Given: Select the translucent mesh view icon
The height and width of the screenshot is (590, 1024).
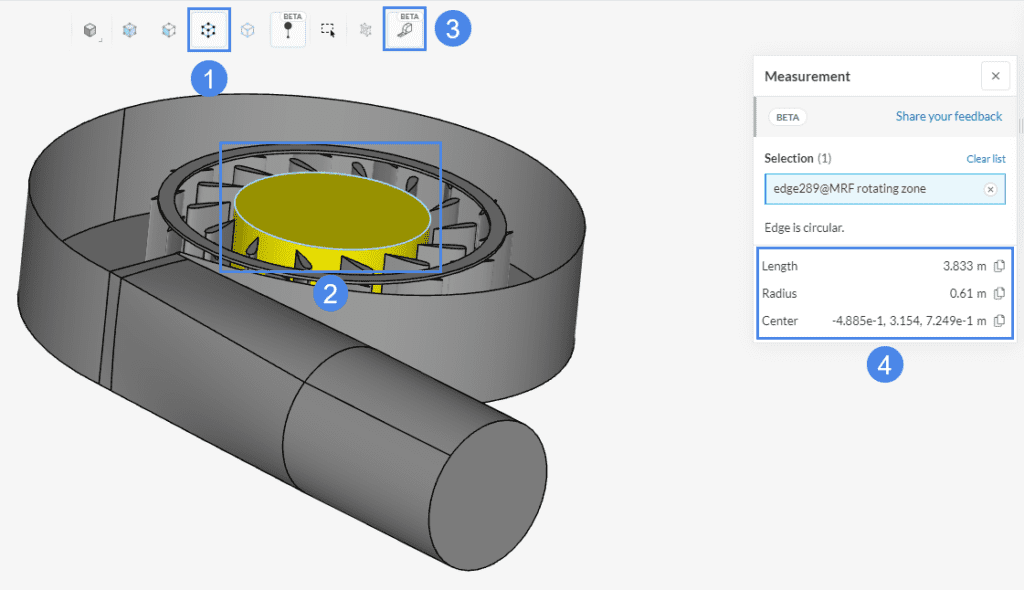Looking at the screenshot, I should point(128,29).
